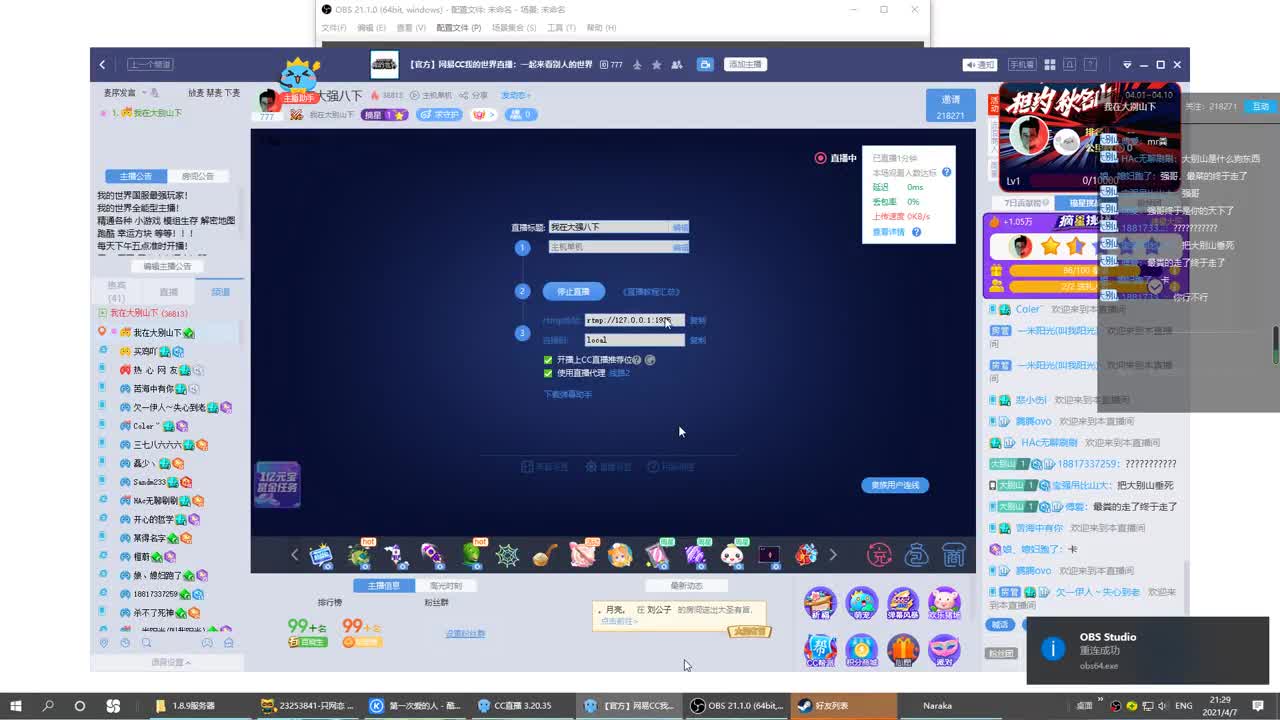Open the 派对 party mask icon
This screenshot has height=720, width=1280.
[x=943, y=650]
